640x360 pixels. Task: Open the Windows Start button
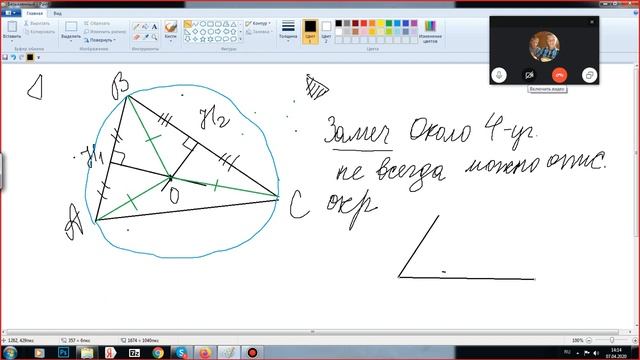point(10,352)
